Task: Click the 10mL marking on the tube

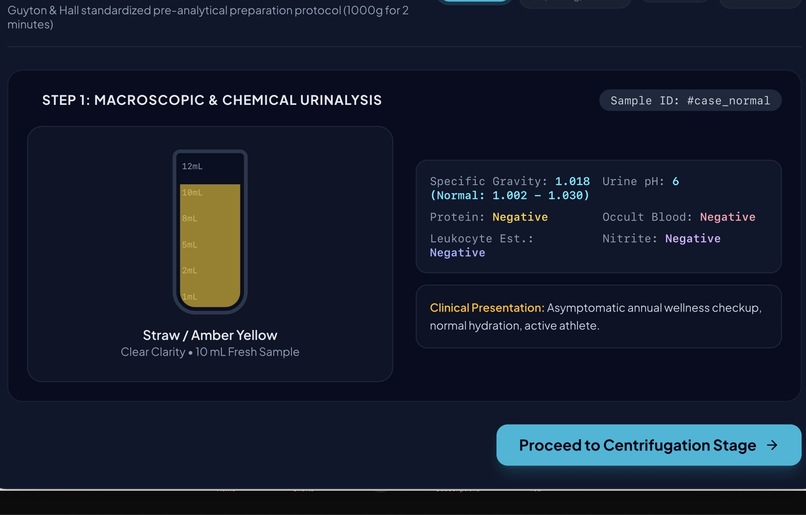Action: 192,193
